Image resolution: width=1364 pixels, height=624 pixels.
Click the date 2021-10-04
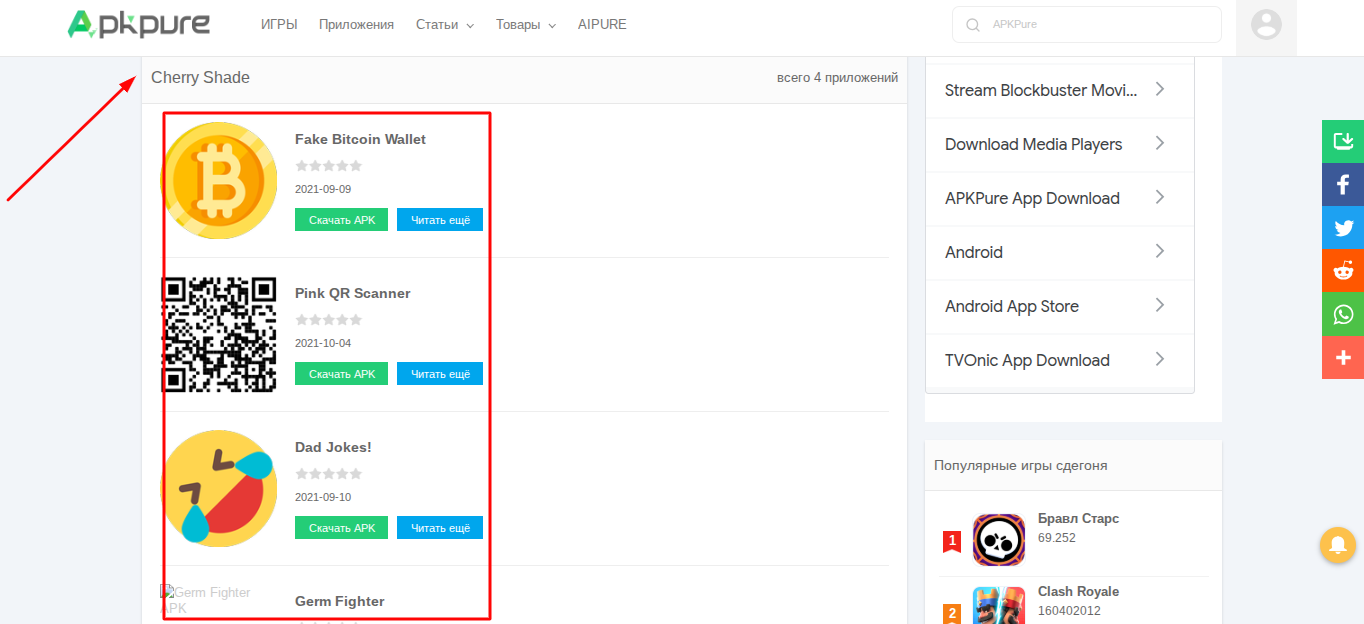click(x=323, y=343)
